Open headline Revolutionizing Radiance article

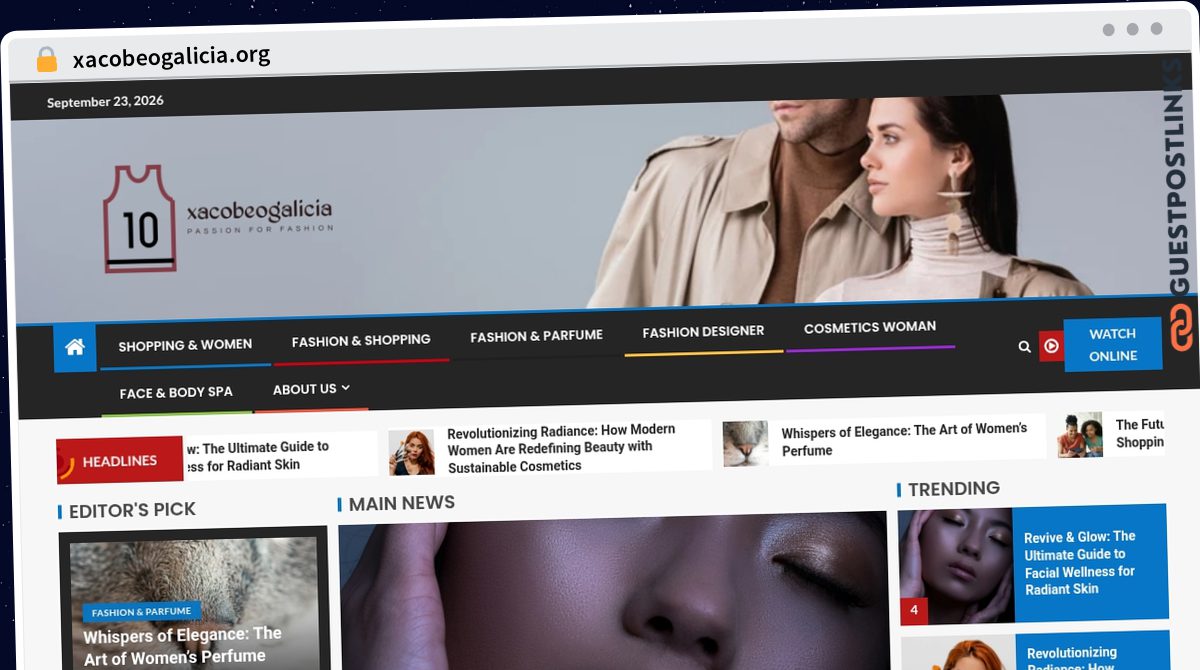(561, 448)
